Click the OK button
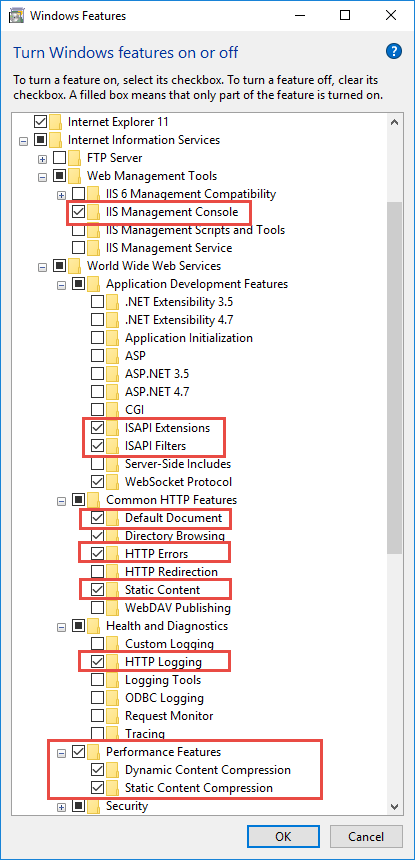 [283, 836]
